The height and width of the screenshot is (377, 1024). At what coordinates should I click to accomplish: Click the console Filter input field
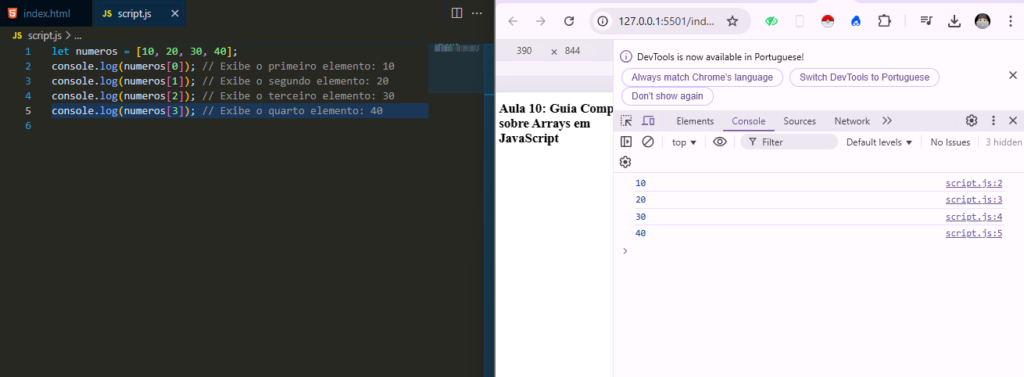[789, 142]
